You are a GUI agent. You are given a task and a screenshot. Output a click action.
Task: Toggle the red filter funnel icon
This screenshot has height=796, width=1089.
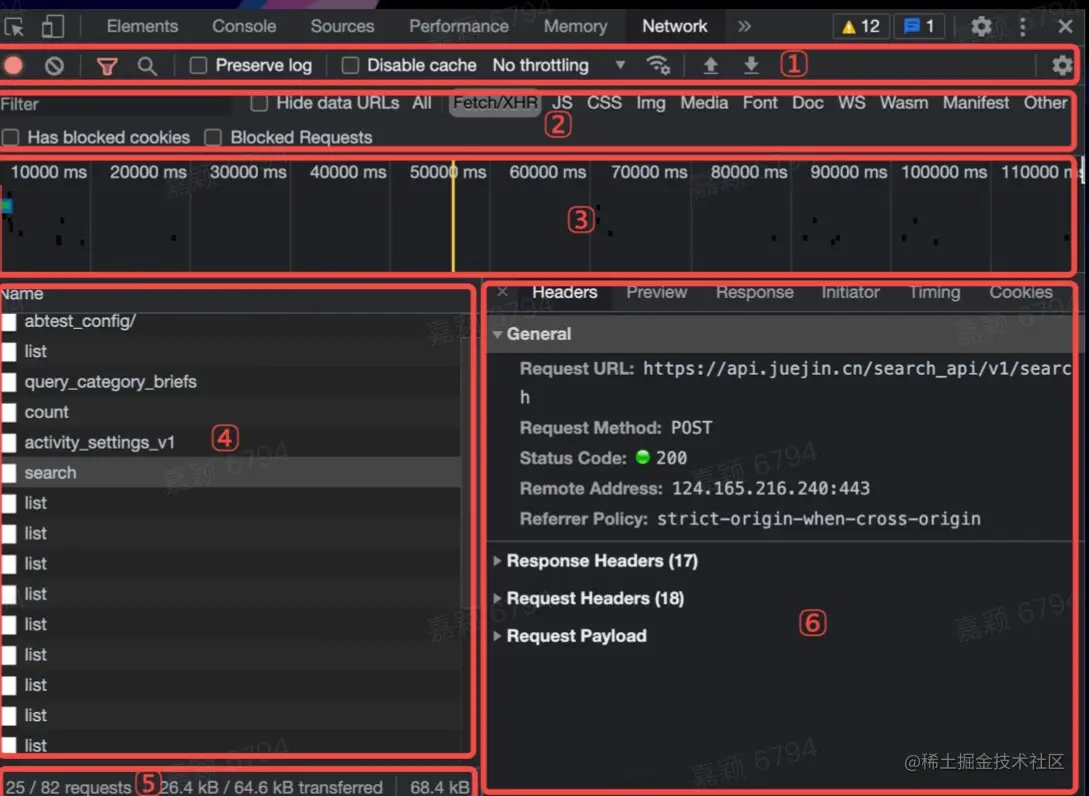107,66
